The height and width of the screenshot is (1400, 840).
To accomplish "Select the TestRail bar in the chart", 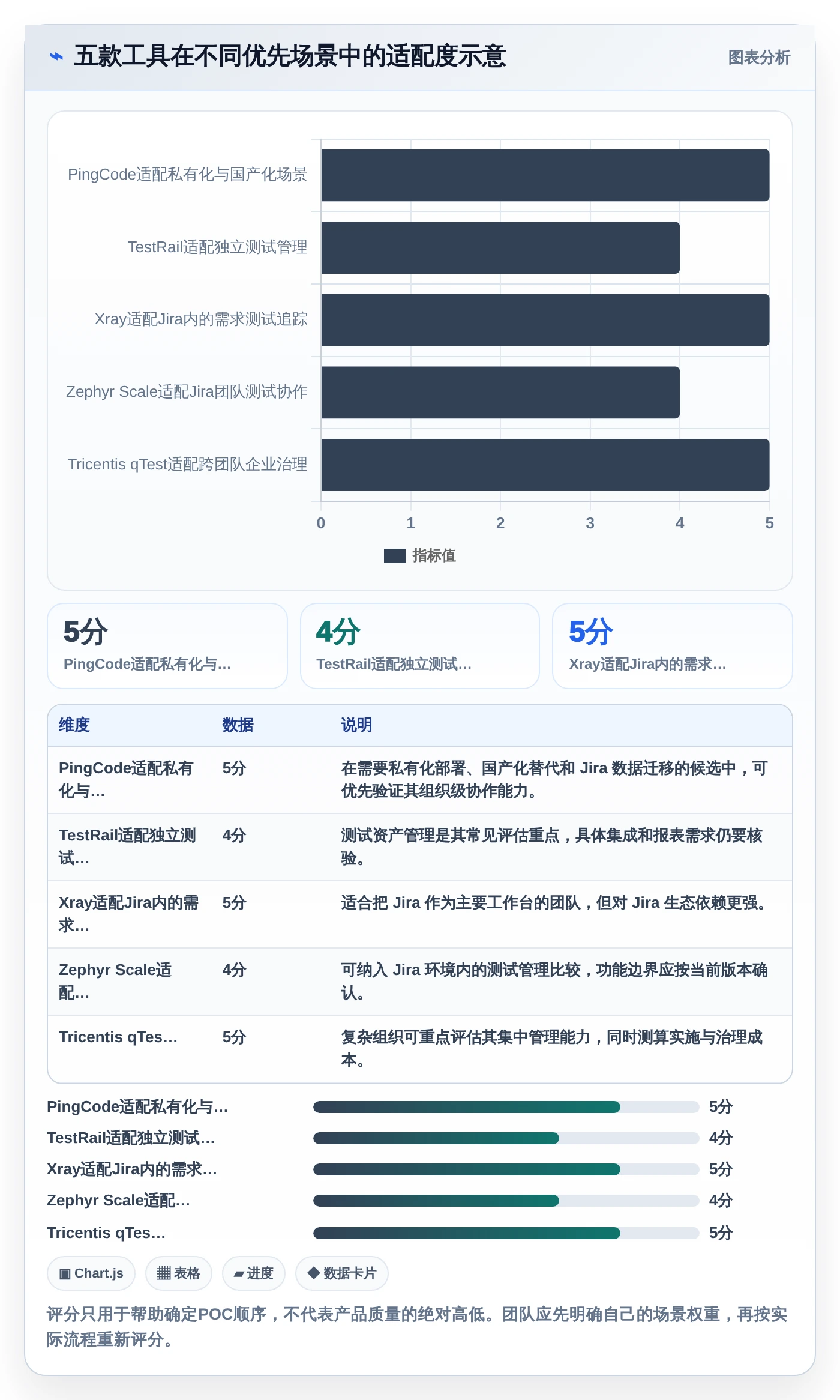I will (x=500, y=247).
